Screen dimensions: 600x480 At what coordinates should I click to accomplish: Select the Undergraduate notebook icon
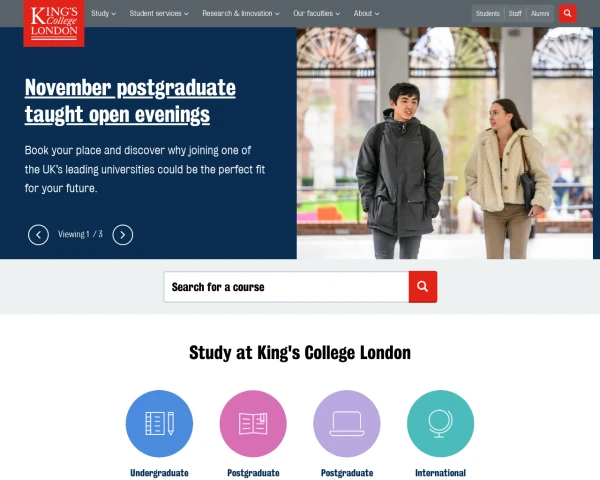point(159,423)
